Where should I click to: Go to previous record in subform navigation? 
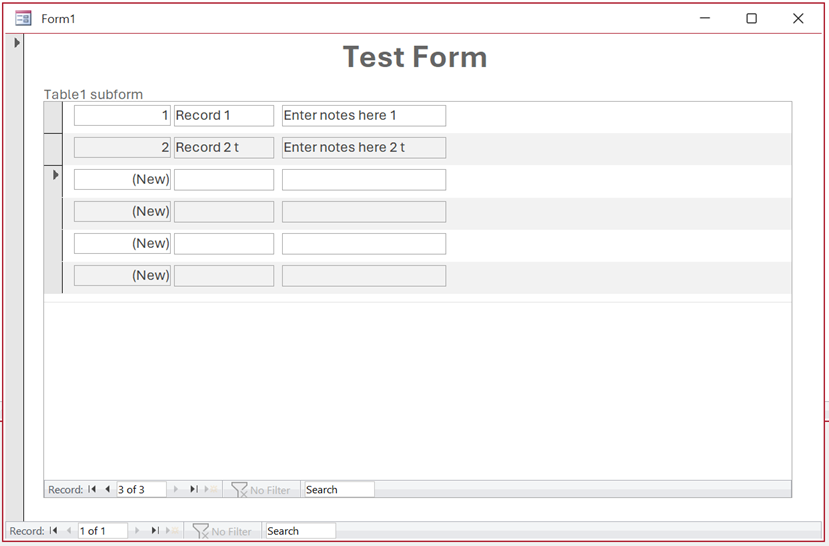coord(107,489)
